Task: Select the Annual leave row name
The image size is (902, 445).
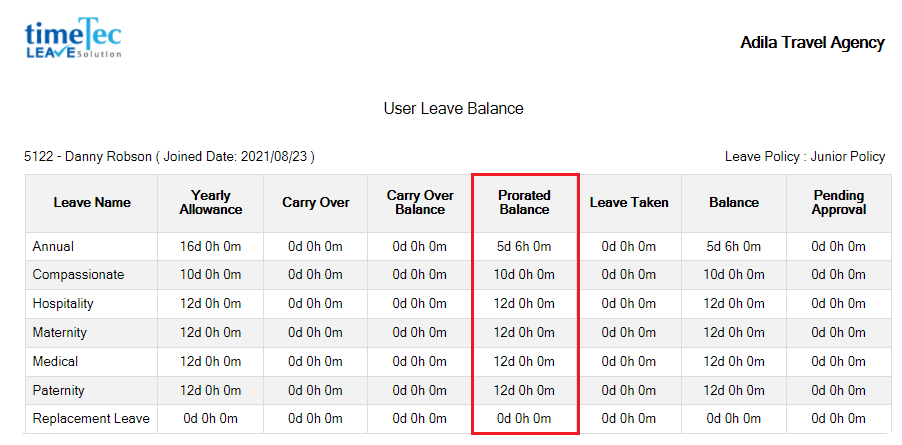Action: pos(53,247)
